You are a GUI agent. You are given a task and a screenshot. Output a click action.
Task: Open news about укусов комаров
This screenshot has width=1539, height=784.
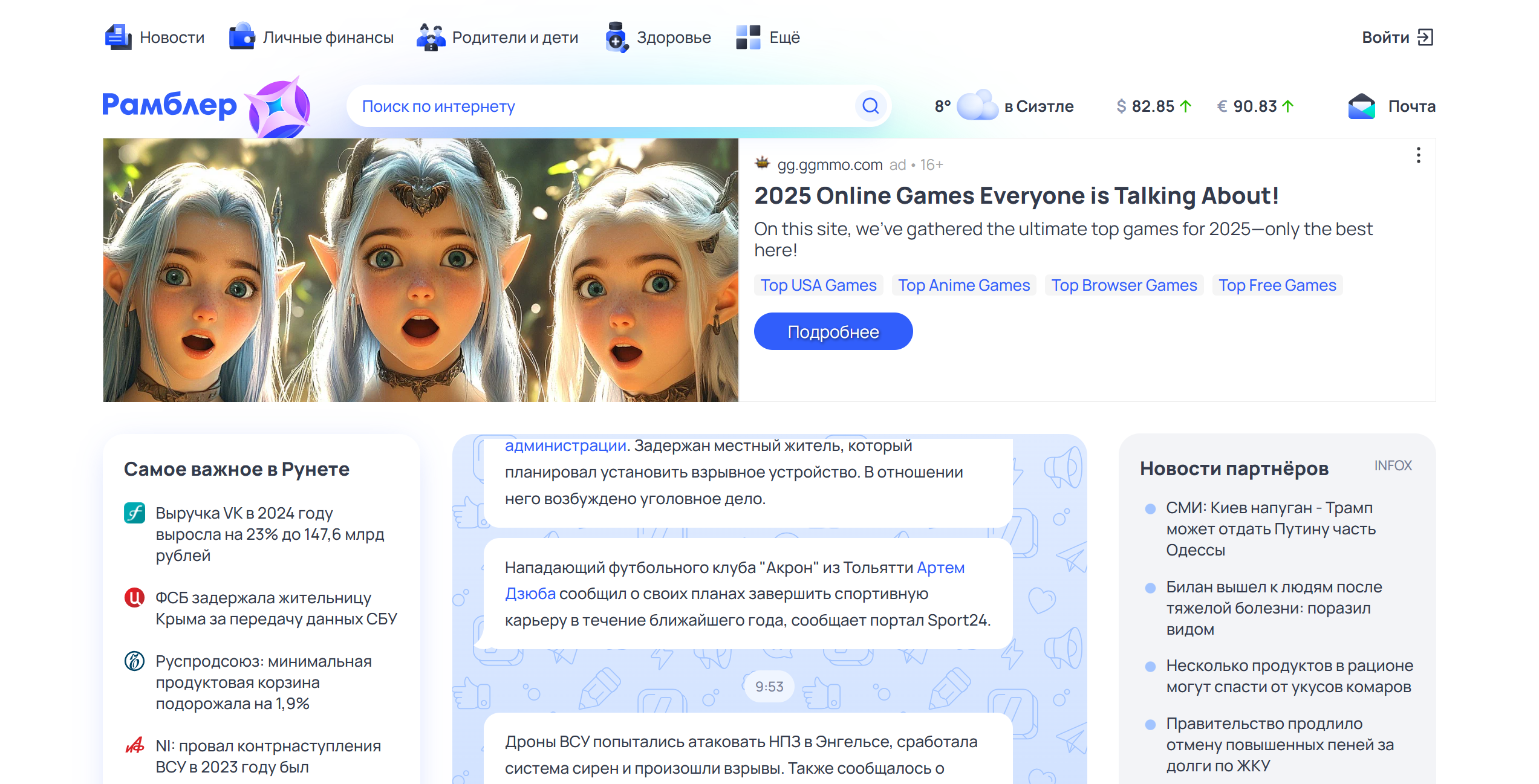(1289, 676)
